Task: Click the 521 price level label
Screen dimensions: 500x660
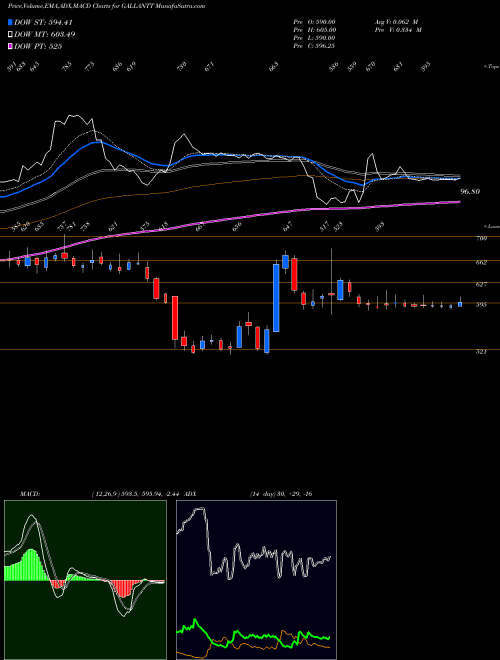Action: tap(481, 352)
